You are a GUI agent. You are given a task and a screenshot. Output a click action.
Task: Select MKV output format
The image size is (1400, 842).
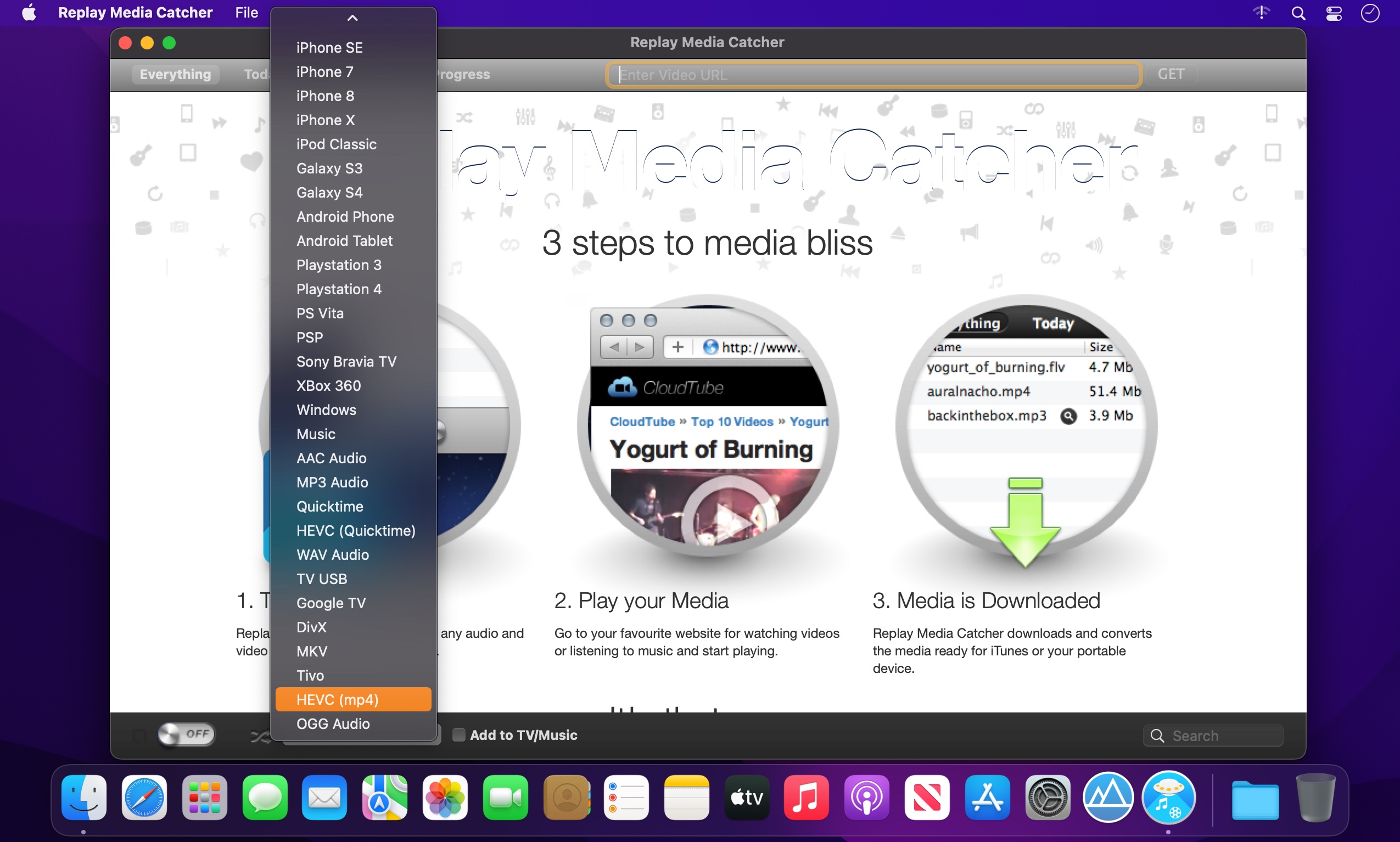310,651
